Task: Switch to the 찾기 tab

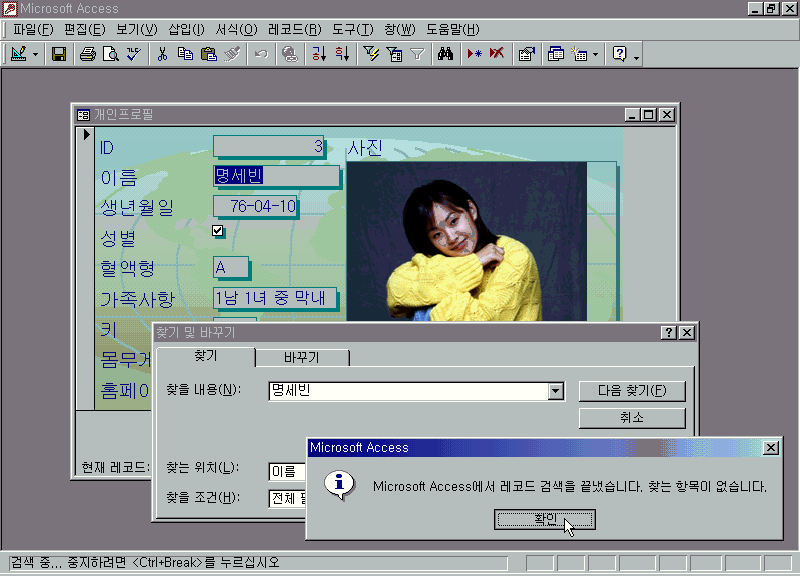Action: [x=206, y=356]
